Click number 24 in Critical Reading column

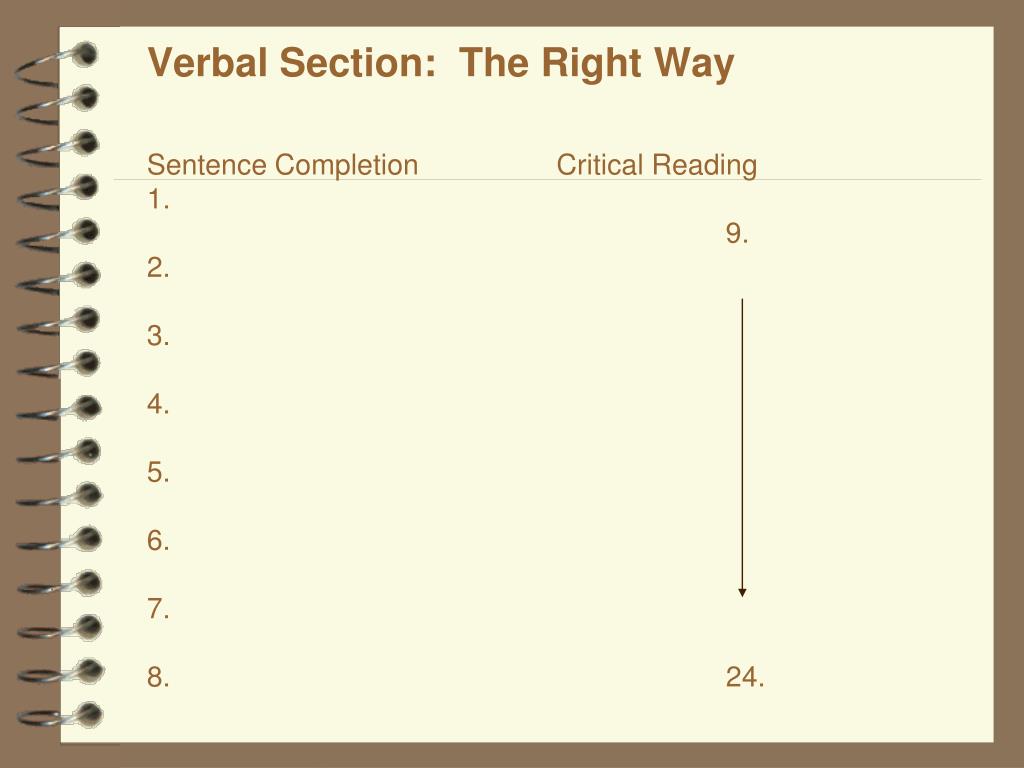(x=744, y=677)
